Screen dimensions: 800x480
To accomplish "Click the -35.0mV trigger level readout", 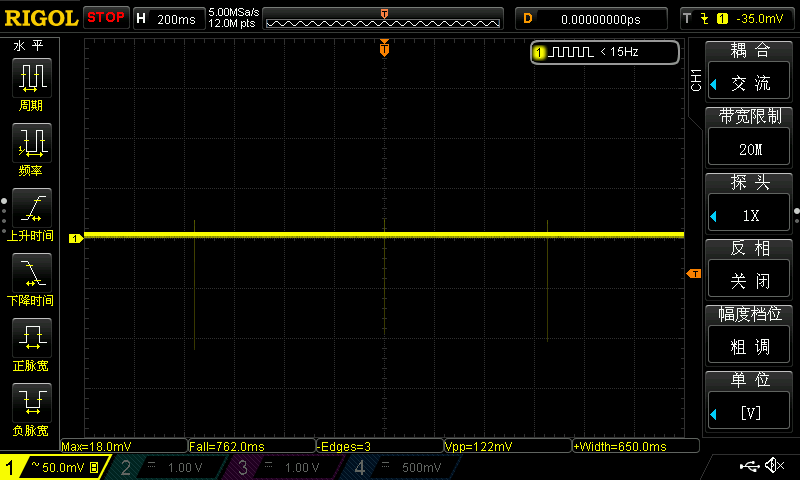I will (759, 19).
